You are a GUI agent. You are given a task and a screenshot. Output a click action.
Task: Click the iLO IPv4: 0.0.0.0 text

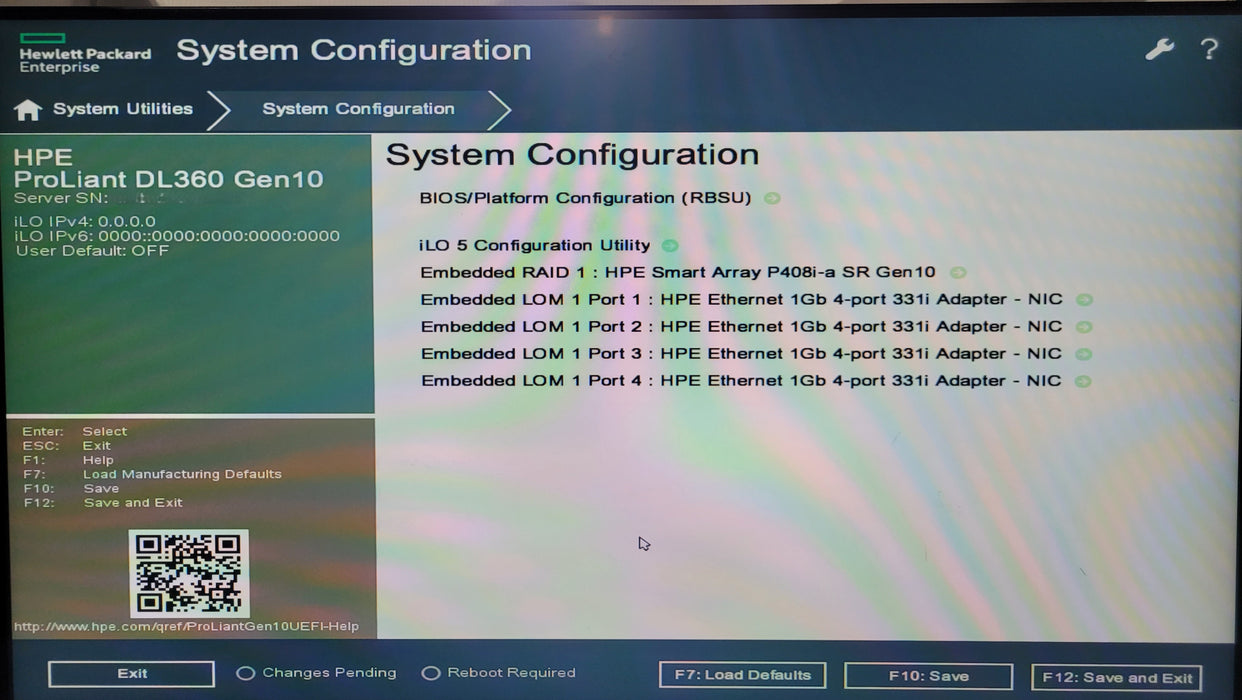[x=85, y=221]
